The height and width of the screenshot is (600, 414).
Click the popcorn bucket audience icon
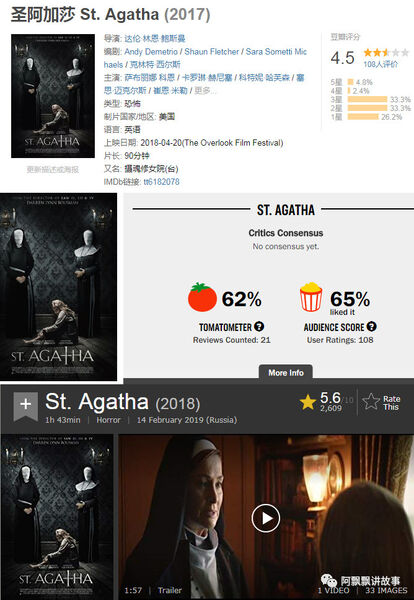tap(311, 297)
